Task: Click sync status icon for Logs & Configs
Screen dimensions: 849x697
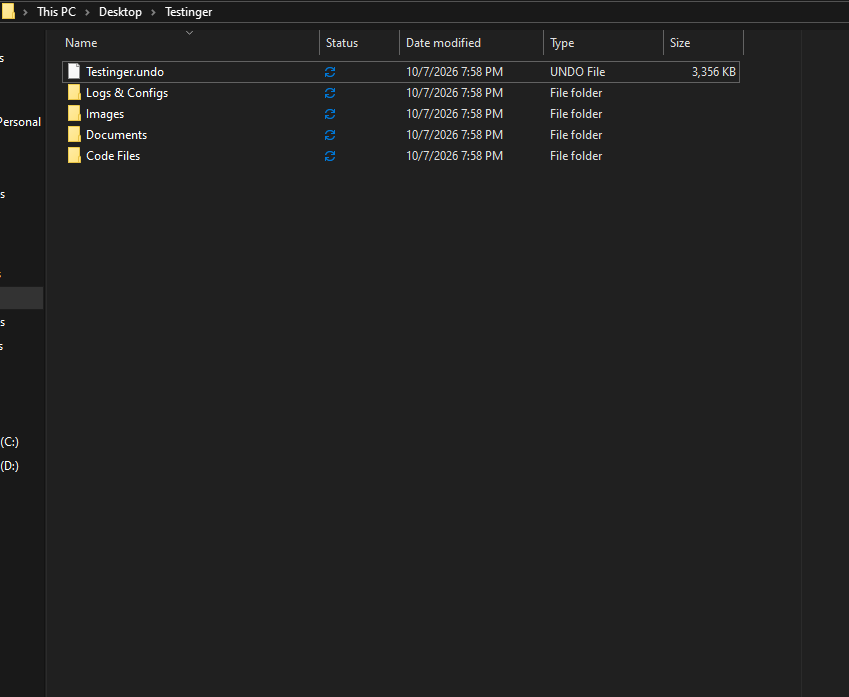Action: (x=330, y=93)
